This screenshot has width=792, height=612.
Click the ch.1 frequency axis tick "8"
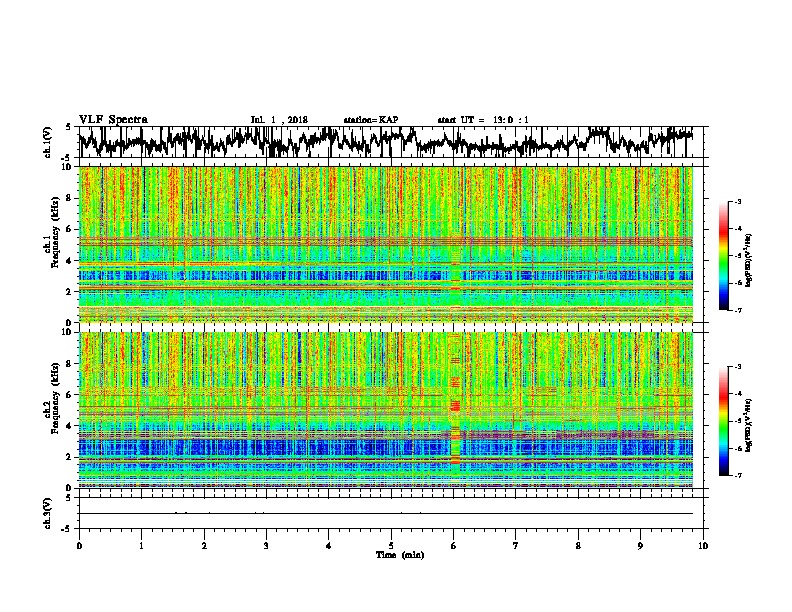click(70, 198)
